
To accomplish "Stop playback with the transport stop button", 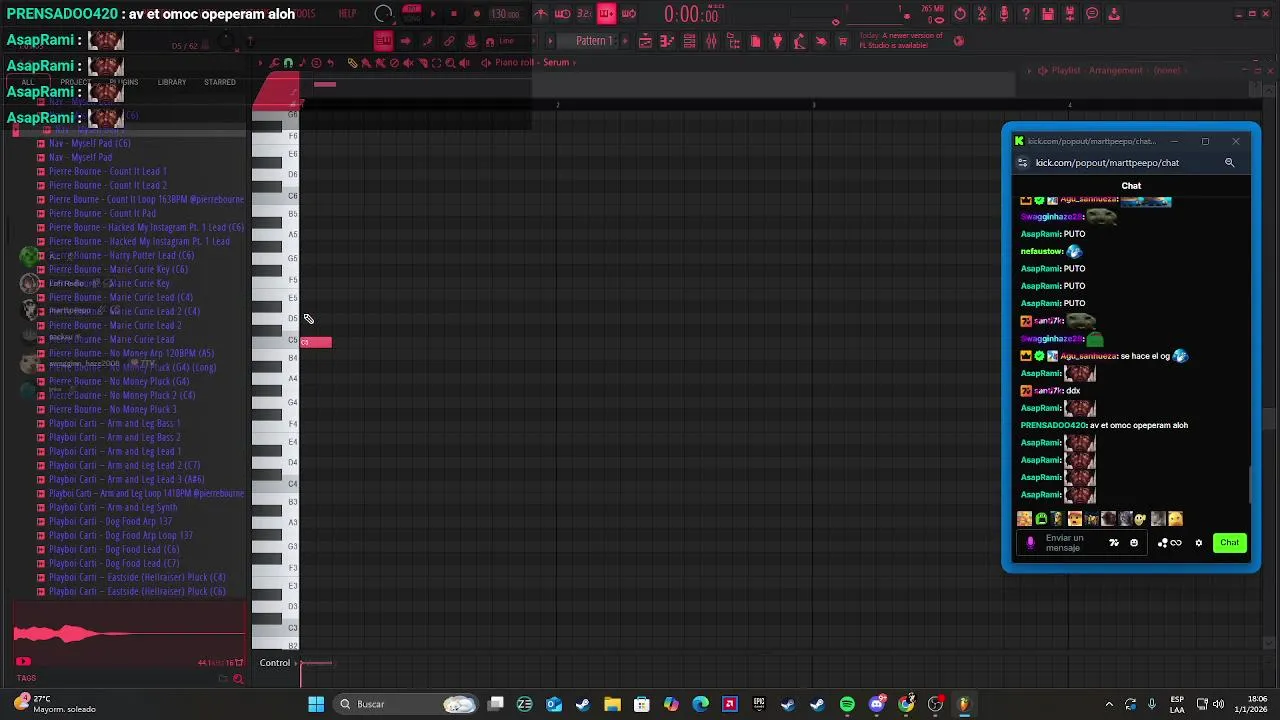I will pos(454,14).
